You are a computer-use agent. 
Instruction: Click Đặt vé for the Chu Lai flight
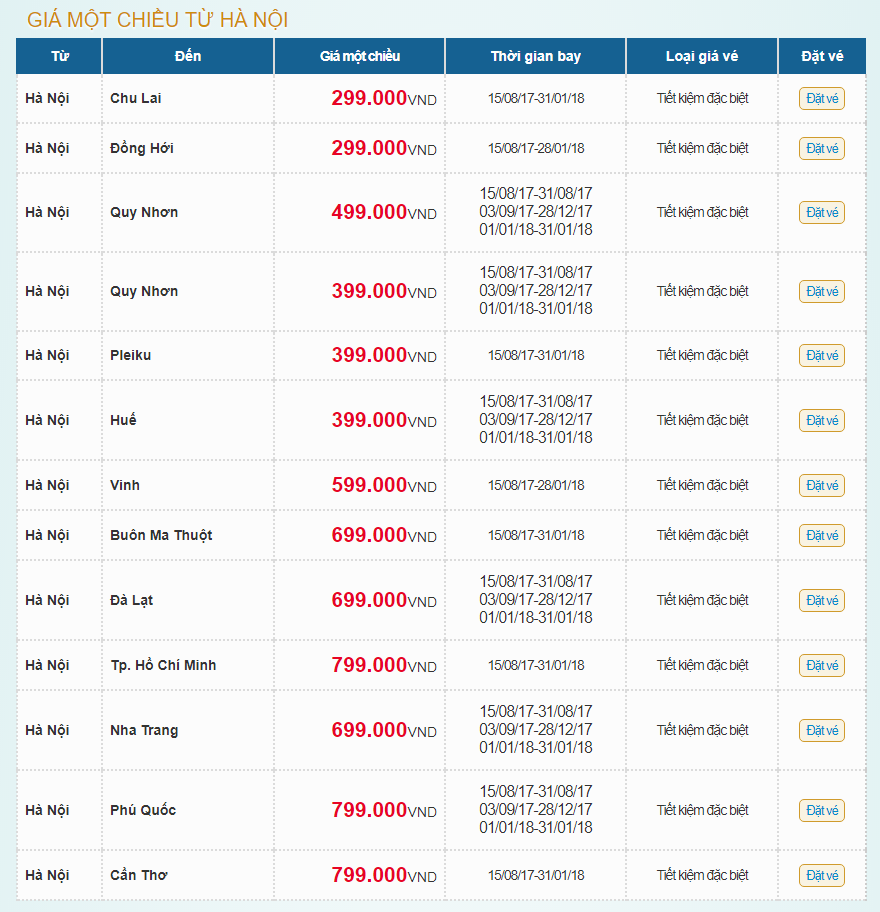[821, 98]
